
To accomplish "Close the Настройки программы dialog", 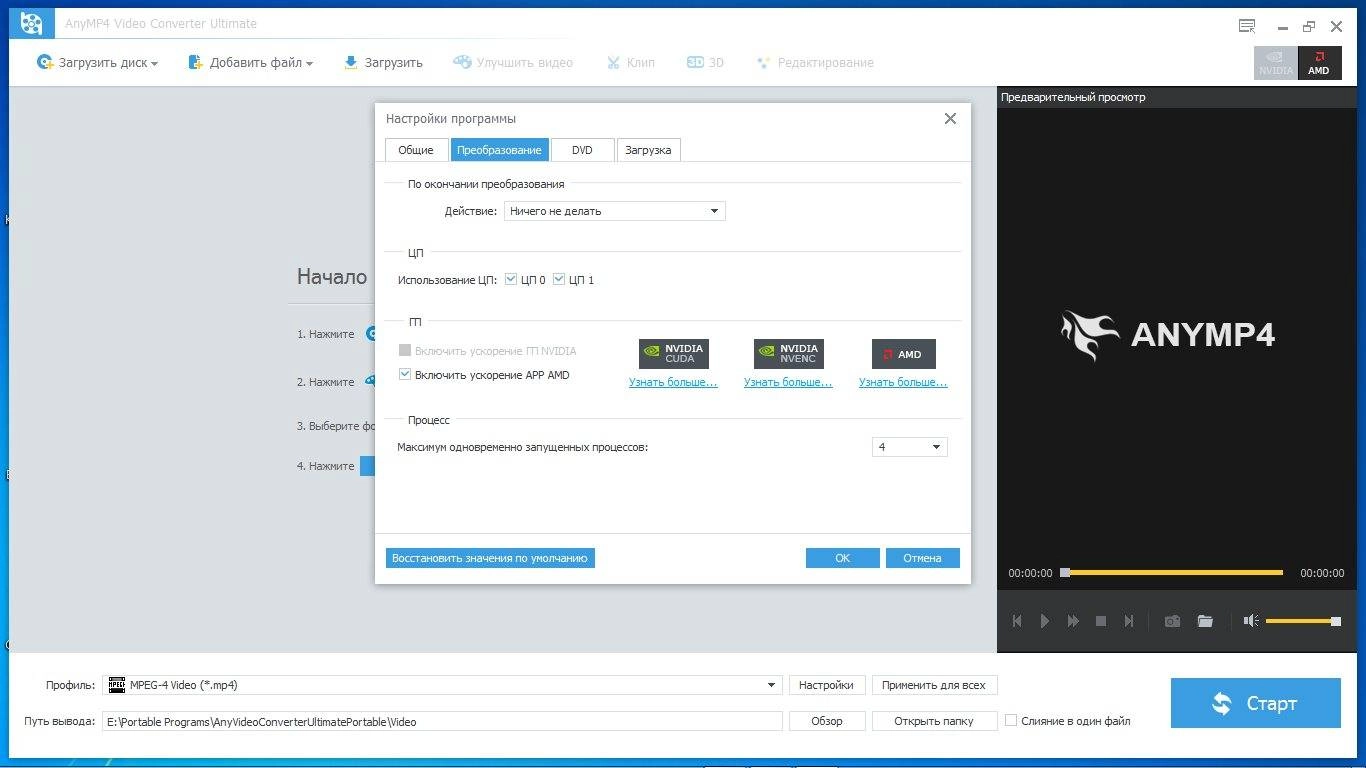I will [x=950, y=118].
